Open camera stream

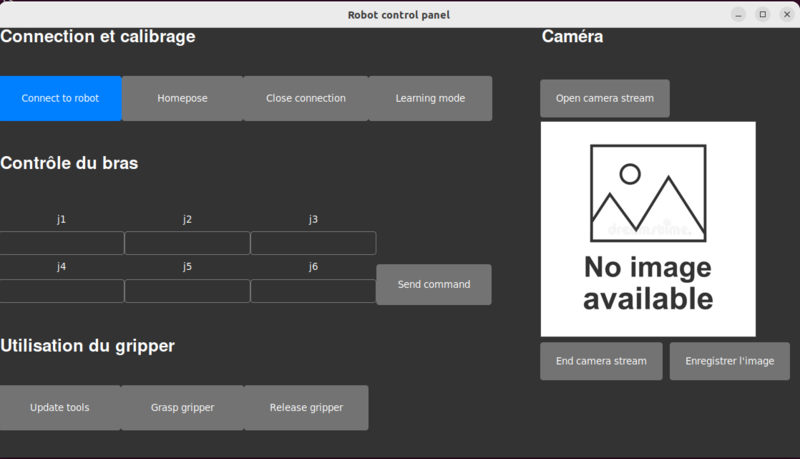click(x=605, y=98)
